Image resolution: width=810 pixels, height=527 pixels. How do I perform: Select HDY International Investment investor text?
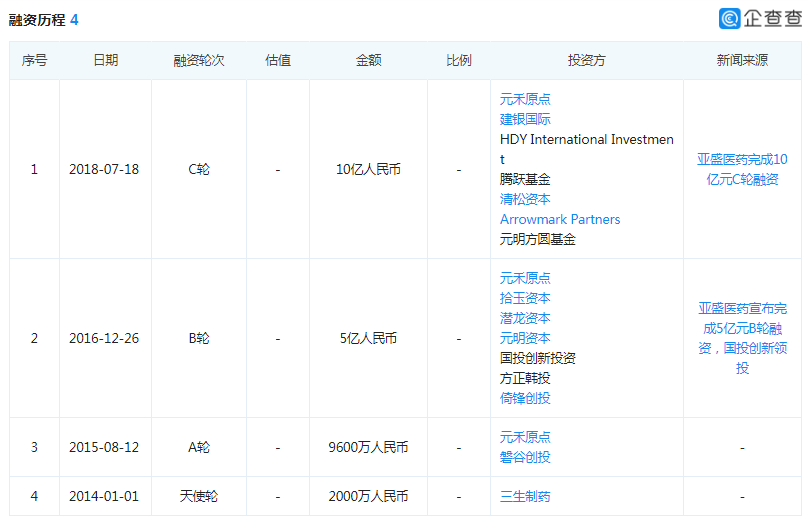point(586,149)
